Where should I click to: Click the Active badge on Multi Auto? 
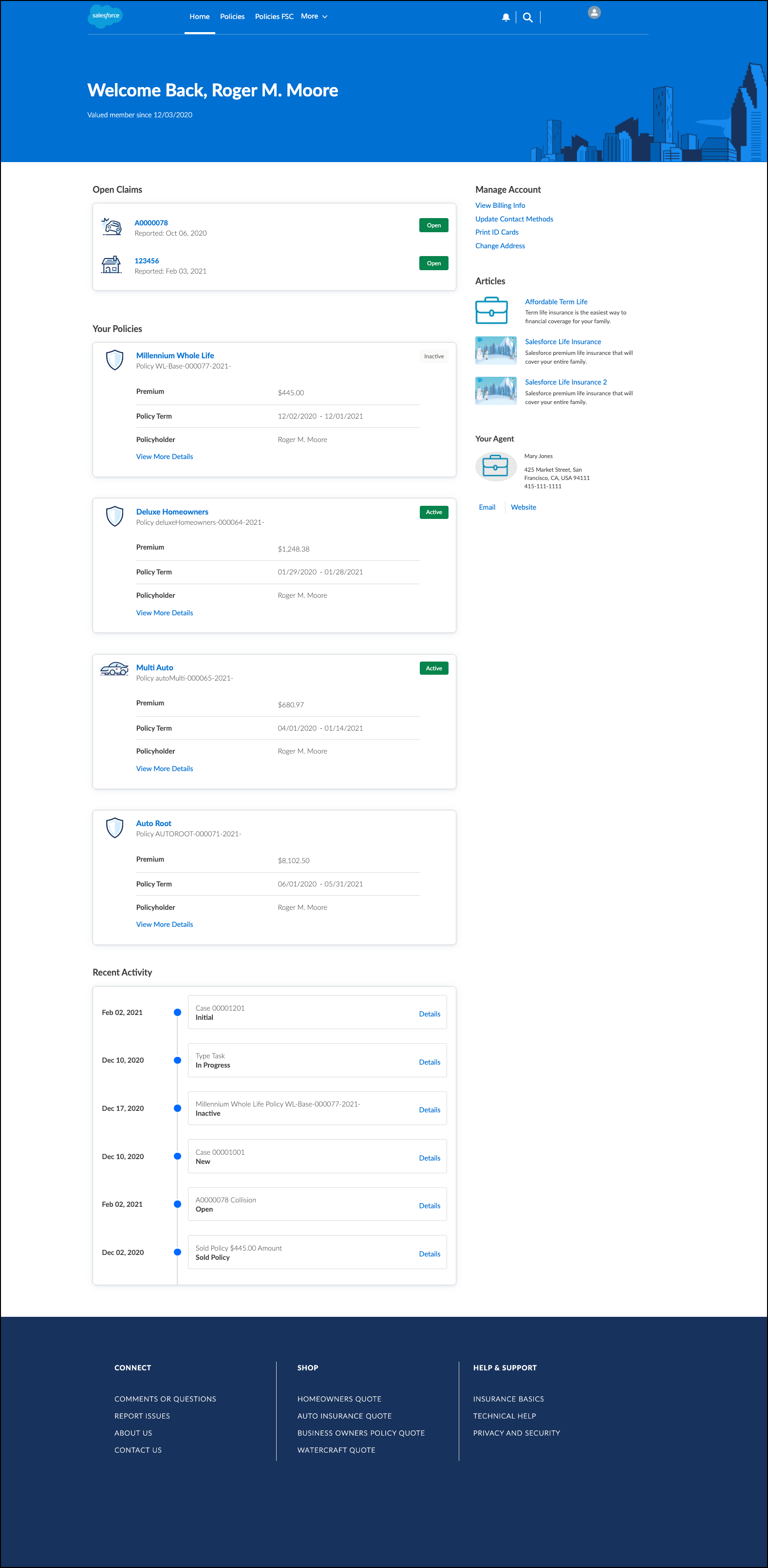(433, 668)
